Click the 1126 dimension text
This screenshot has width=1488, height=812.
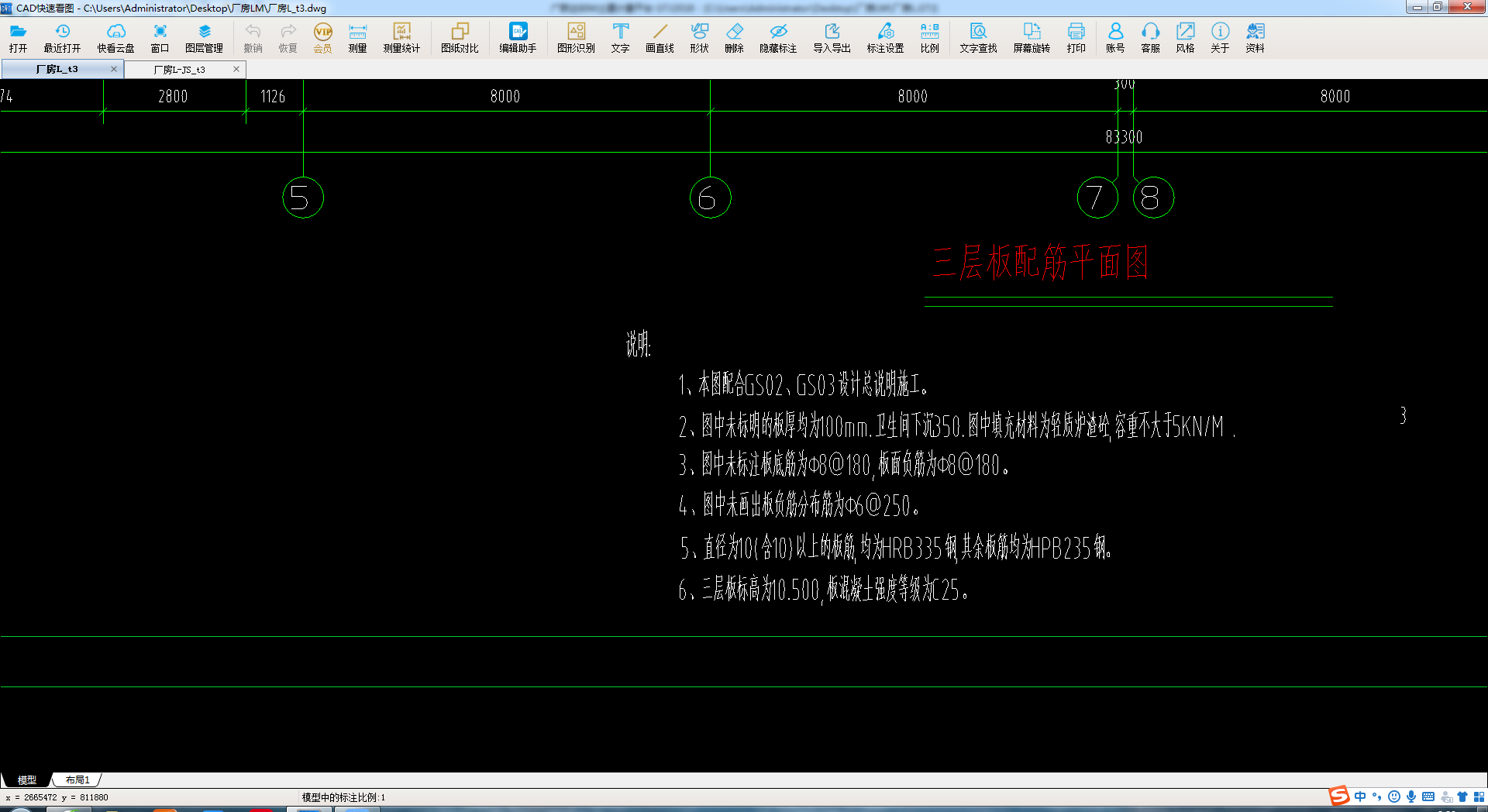coord(273,97)
